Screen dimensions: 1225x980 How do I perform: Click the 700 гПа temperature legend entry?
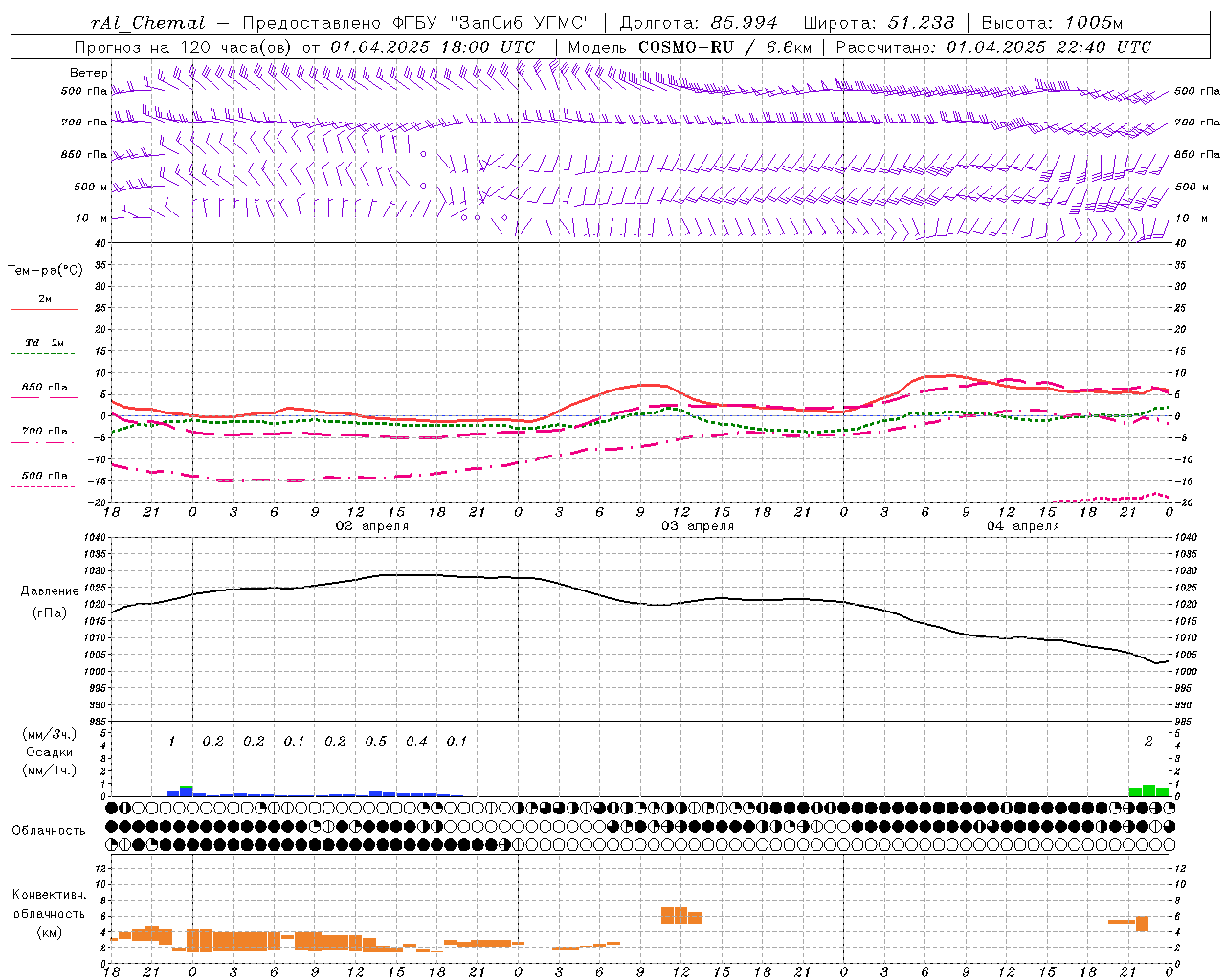click(45, 432)
